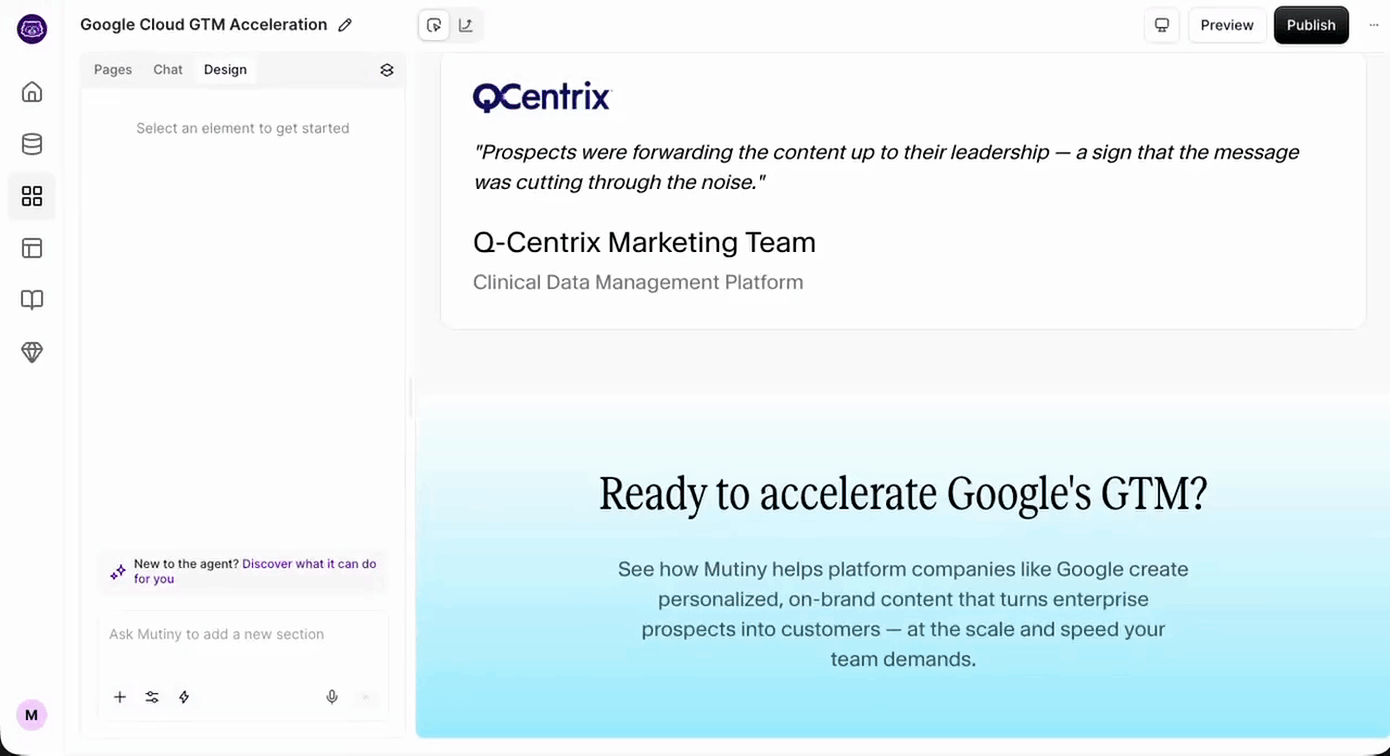Focus the 'Ask Mutiny to add a new section' field
Screen dimensions: 1390x756
pyautogui.click(x=243, y=634)
